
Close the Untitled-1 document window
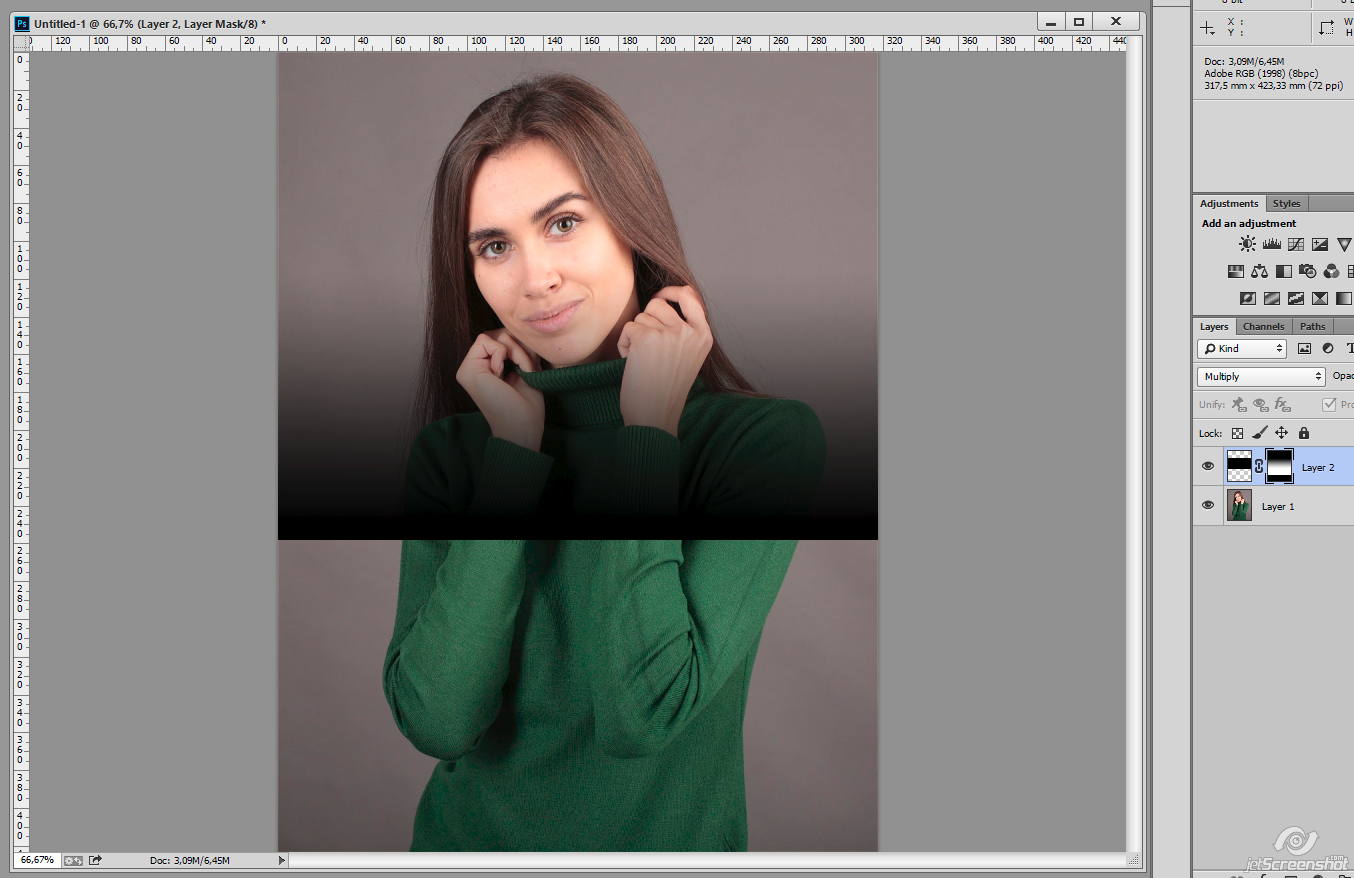[x=1116, y=21]
